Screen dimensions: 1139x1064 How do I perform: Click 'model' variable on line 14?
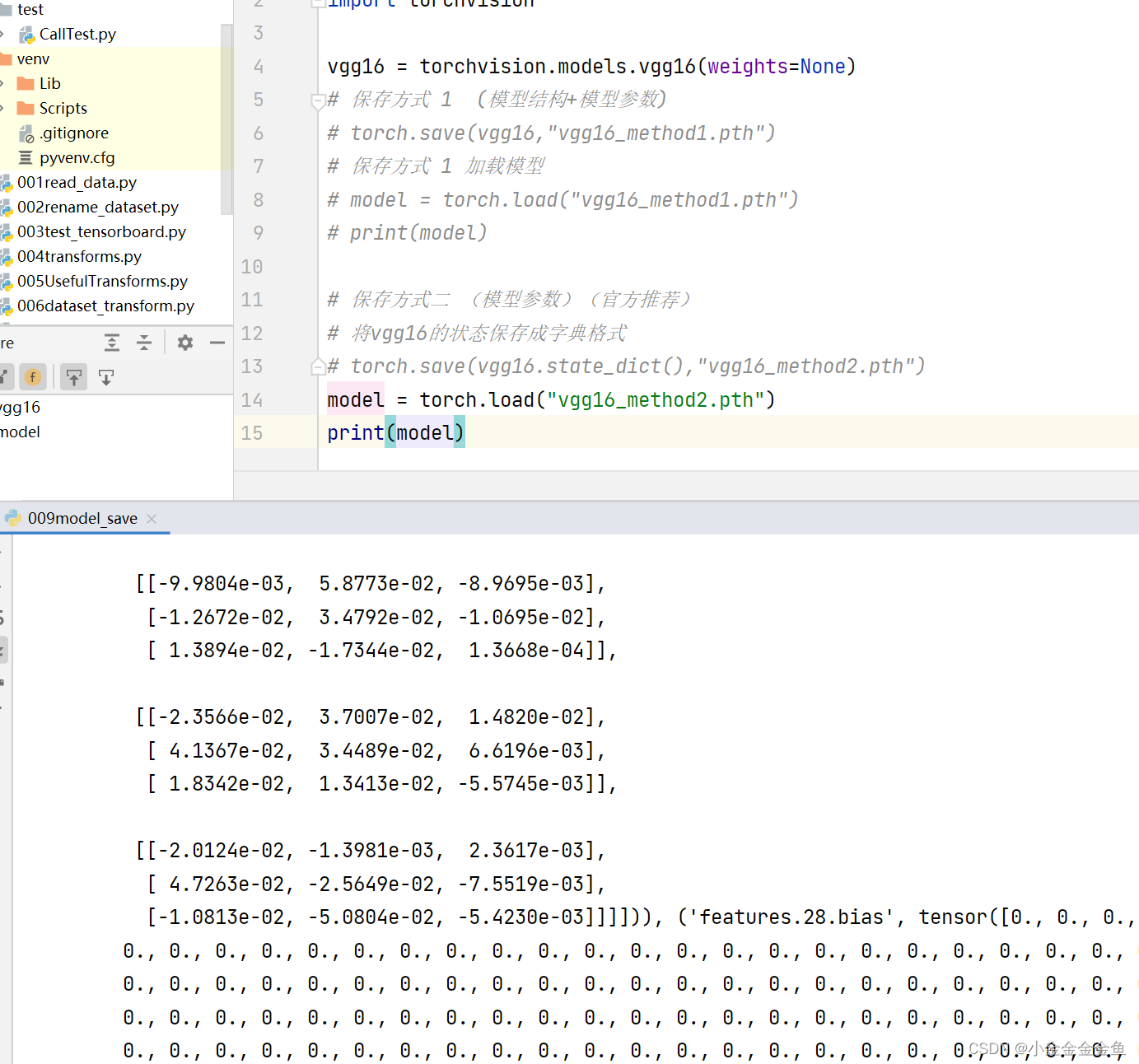[x=356, y=400]
